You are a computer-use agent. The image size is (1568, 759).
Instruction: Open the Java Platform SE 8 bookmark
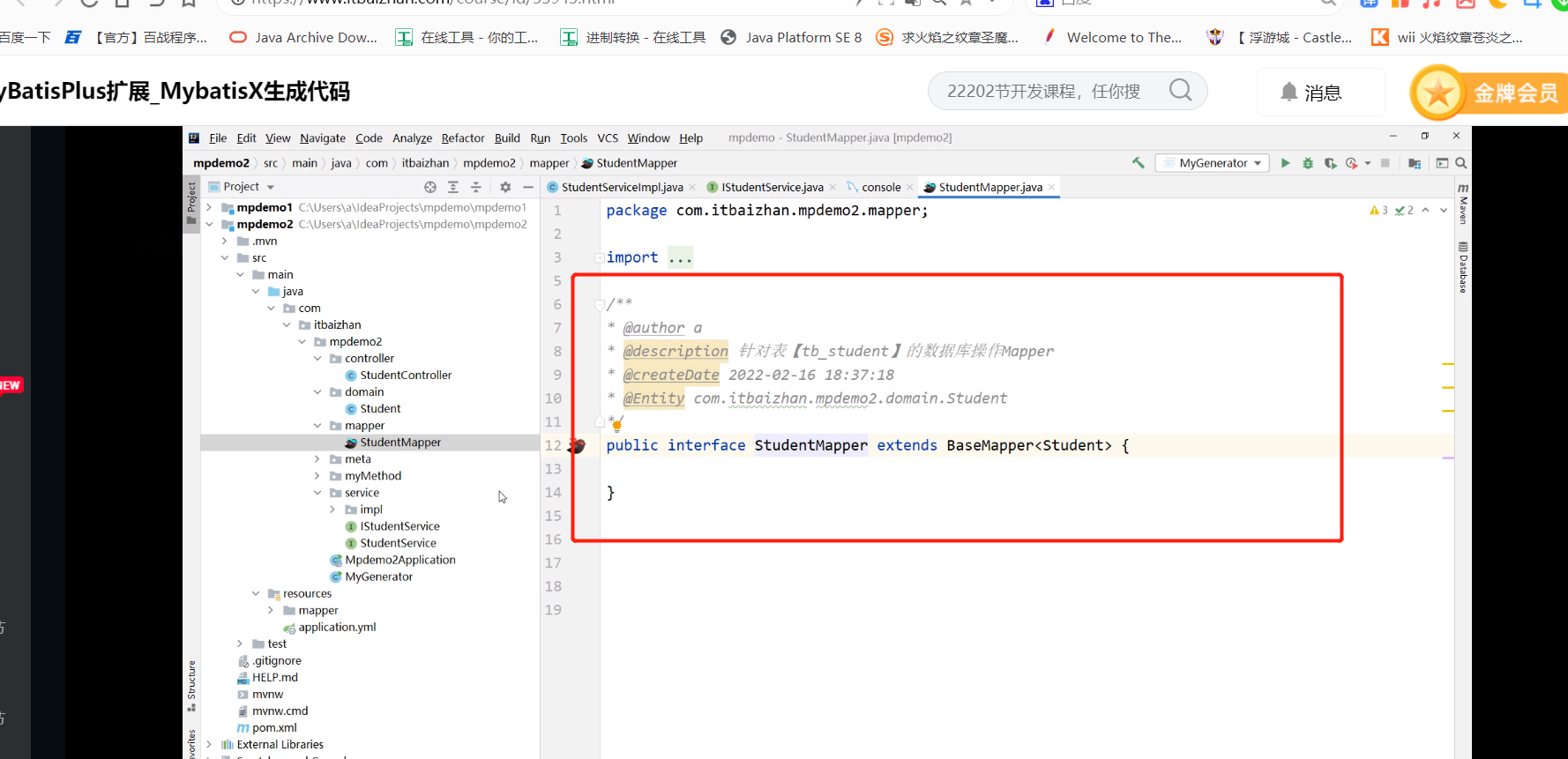click(x=791, y=37)
